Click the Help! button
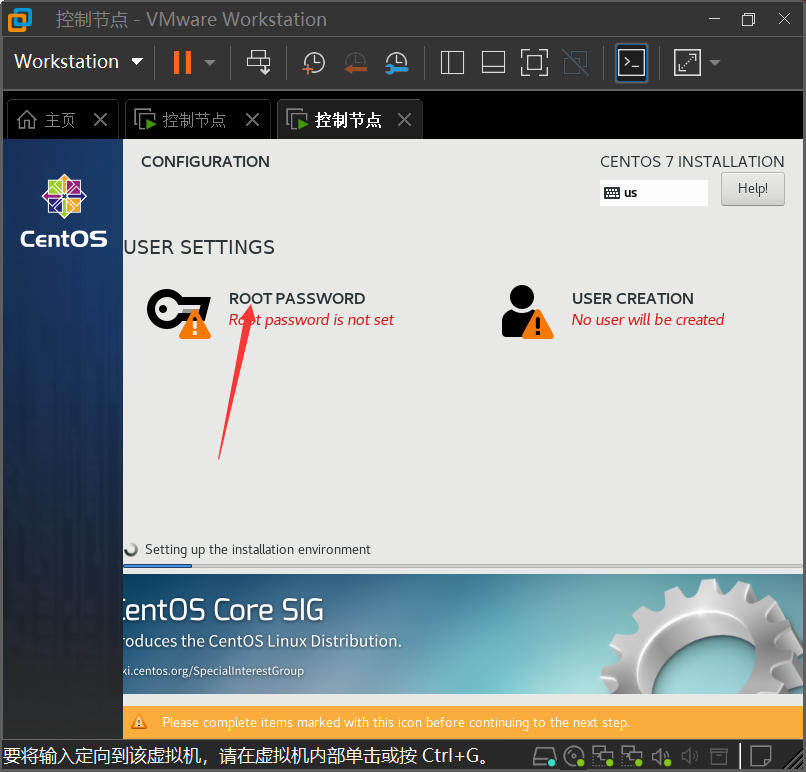This screenshot has height=772, width=806. [753, 189]
